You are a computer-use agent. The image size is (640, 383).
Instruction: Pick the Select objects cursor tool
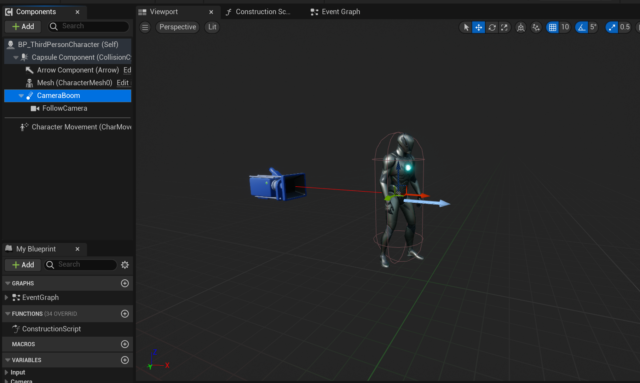tap(465, 27)
